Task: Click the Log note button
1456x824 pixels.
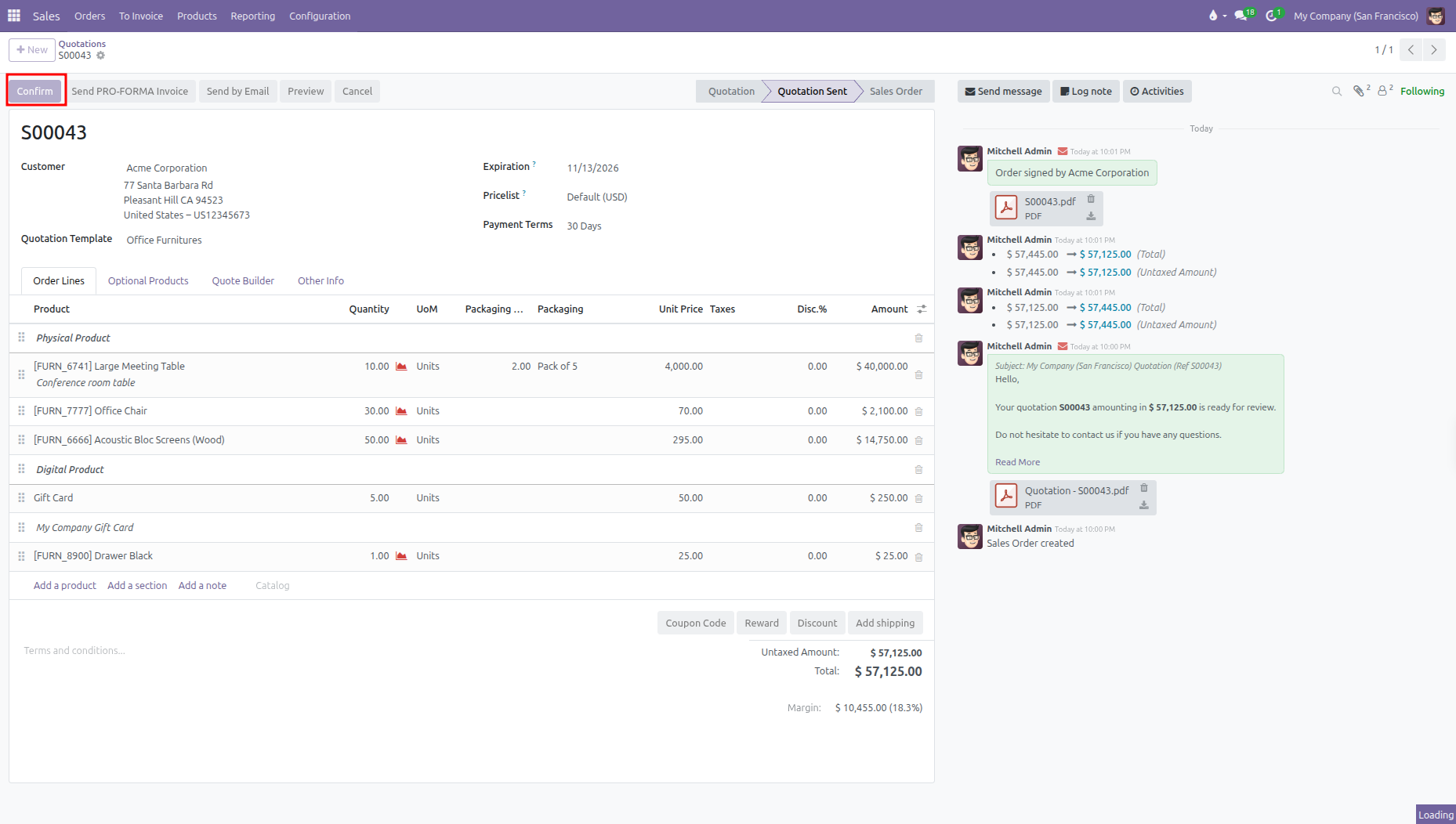Action: click(1086, 92)
